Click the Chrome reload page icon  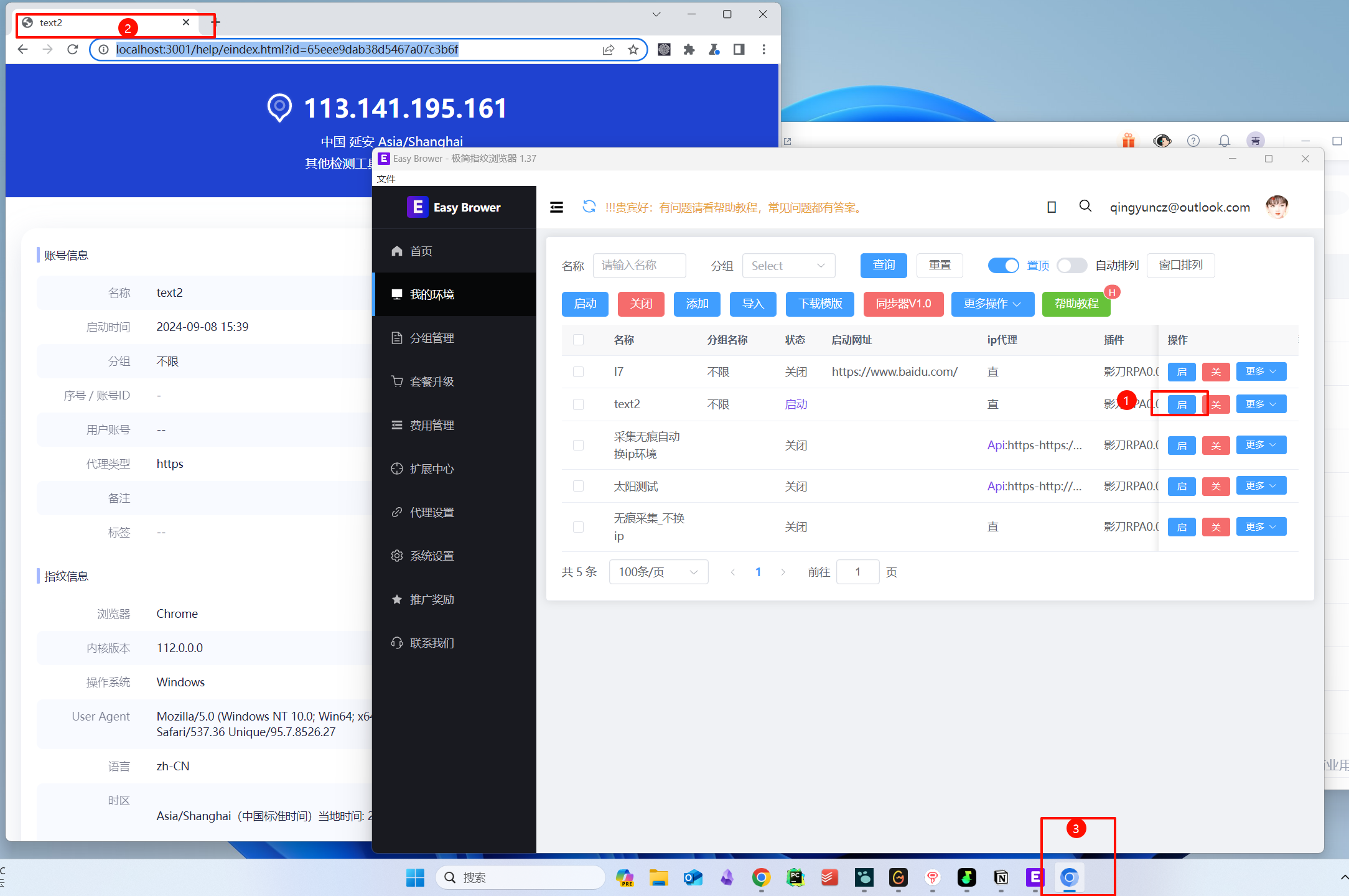point(73,50)
